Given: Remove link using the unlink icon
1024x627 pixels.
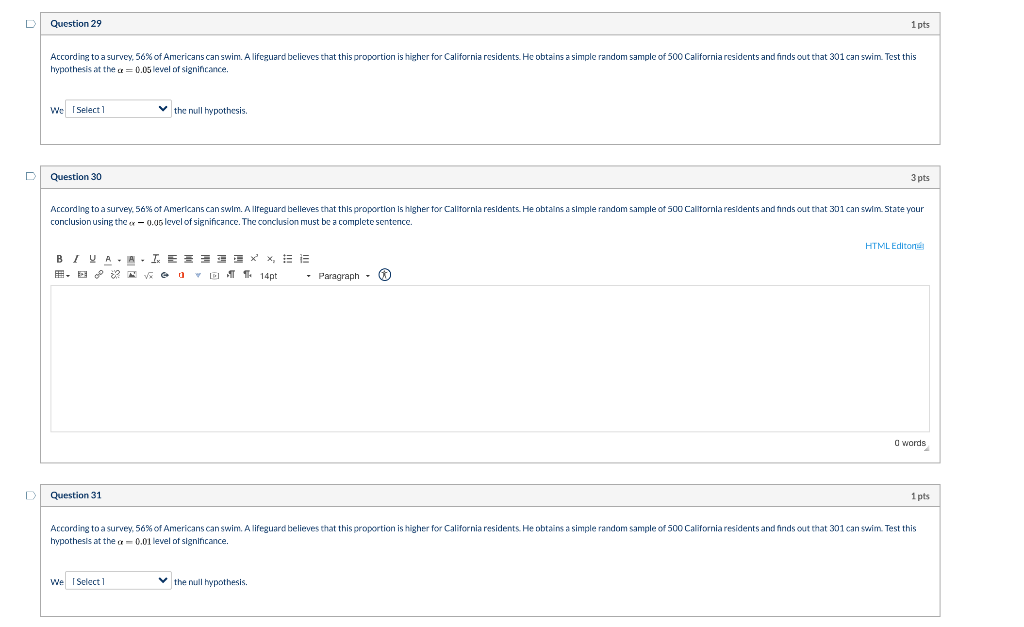Looking at the screenshot, I should click(x=115, y=275).
